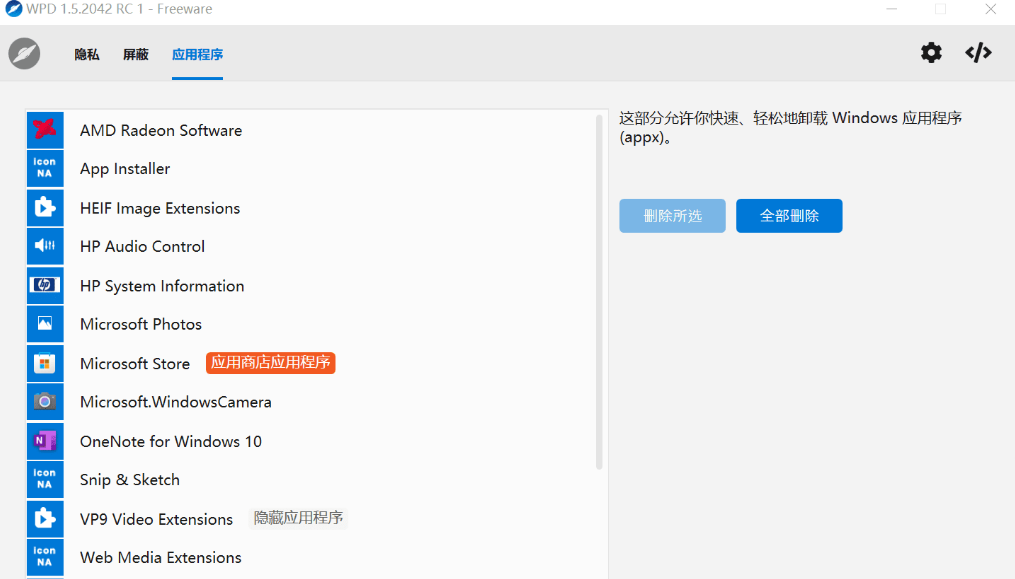Click the circular WPD logo icon

pos(24,52)
